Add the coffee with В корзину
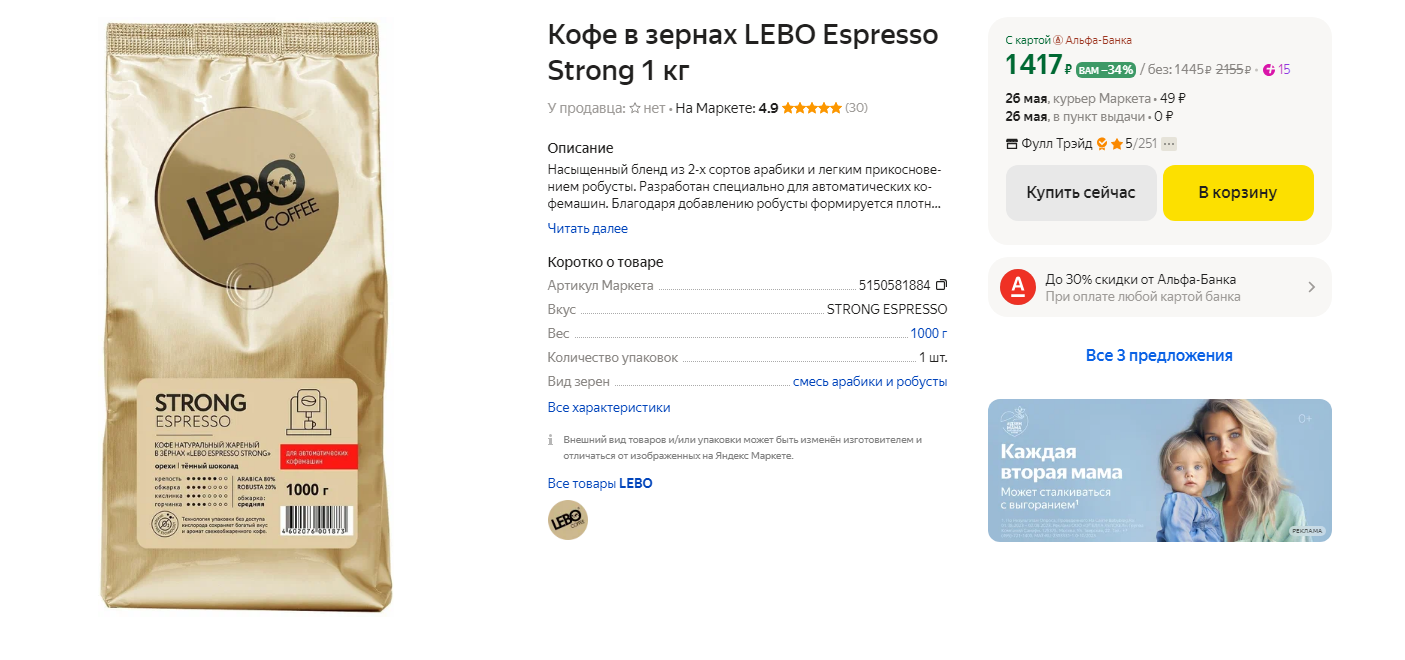 [1238, 193]
